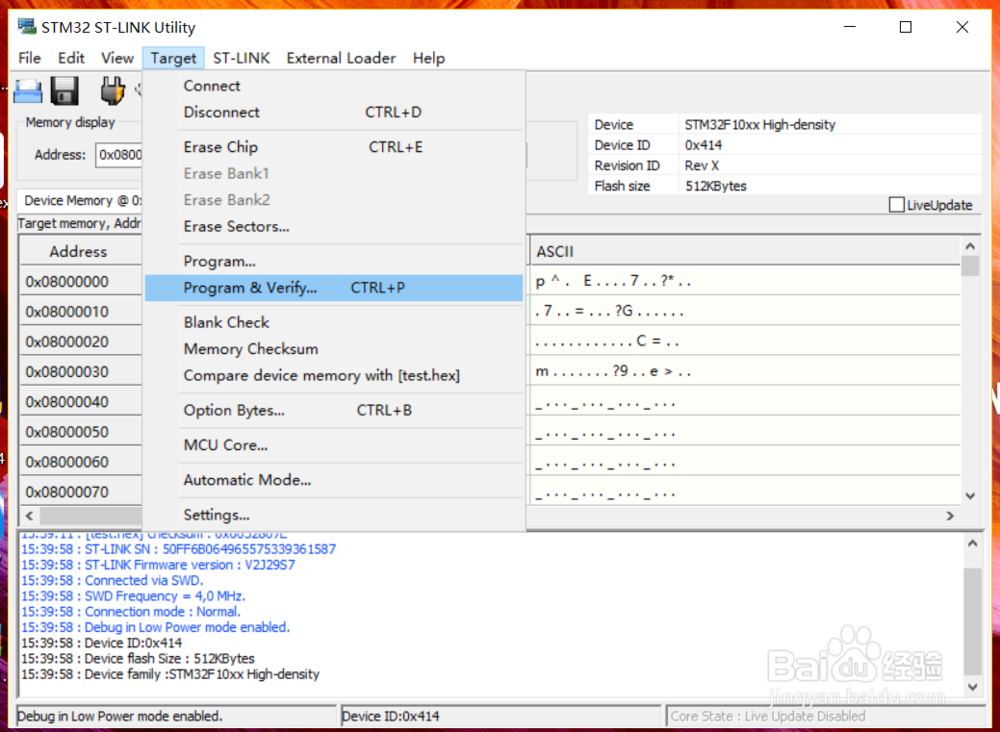Select Compare device memory with [test.hex]

pyautogui.click(x=334, y=376)
